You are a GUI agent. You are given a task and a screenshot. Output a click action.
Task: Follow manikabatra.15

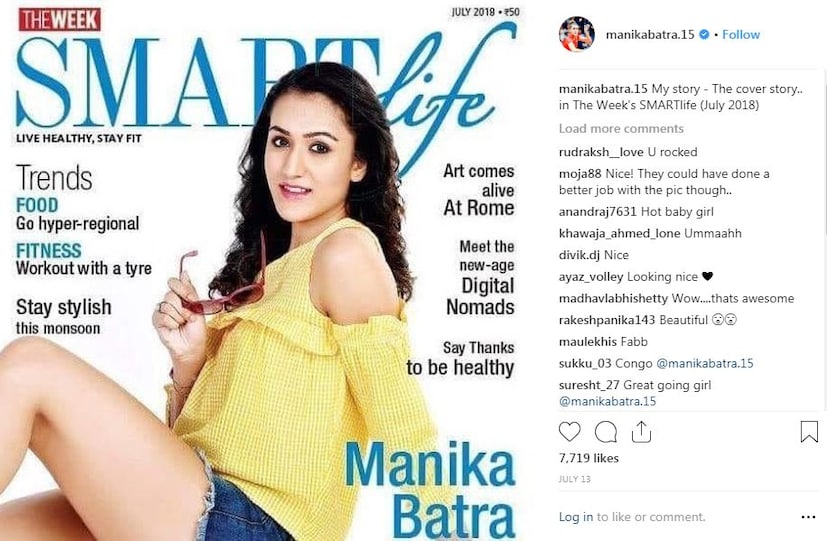coord(741,34)
